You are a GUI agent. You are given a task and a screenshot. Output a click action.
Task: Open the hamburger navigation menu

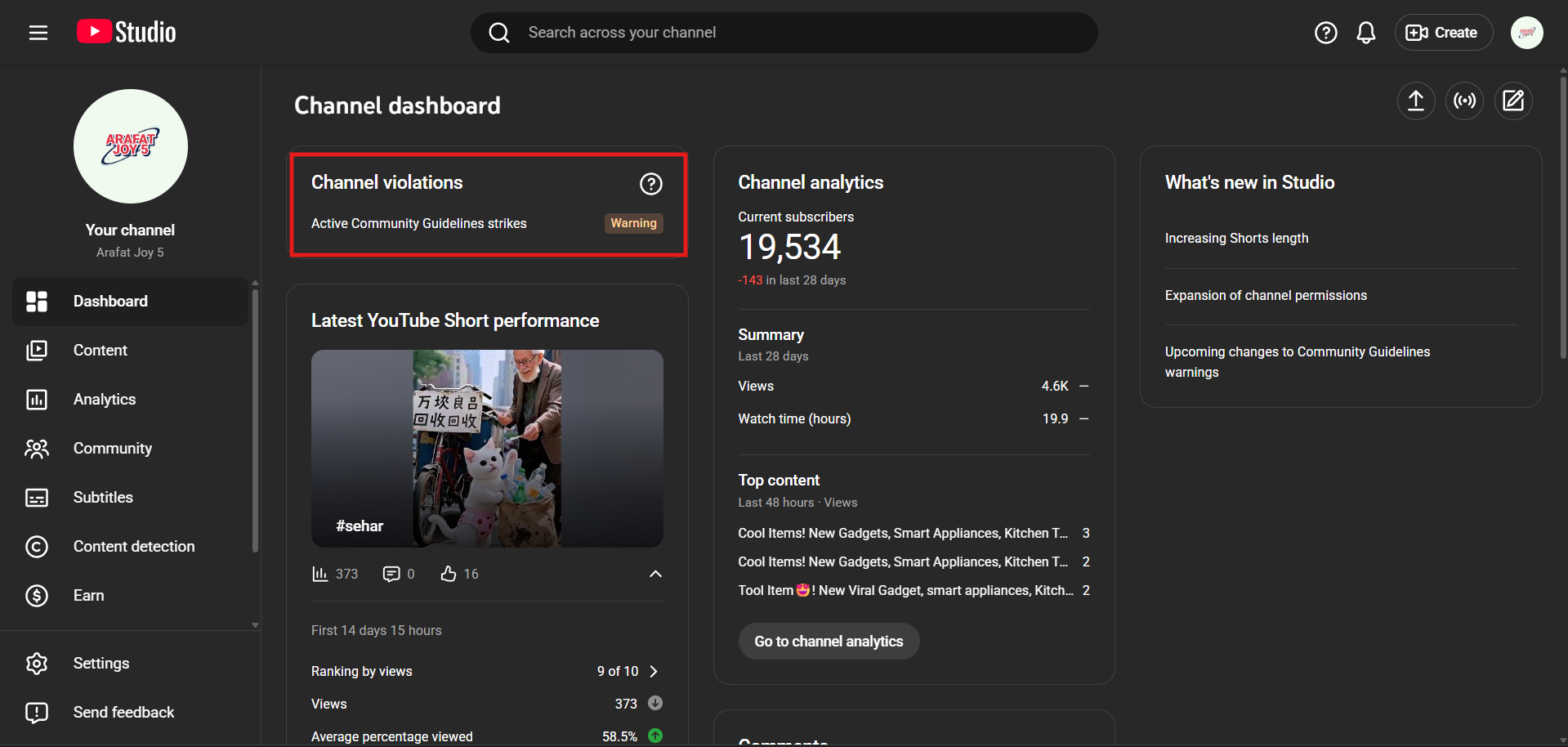(x=38, y=33)
